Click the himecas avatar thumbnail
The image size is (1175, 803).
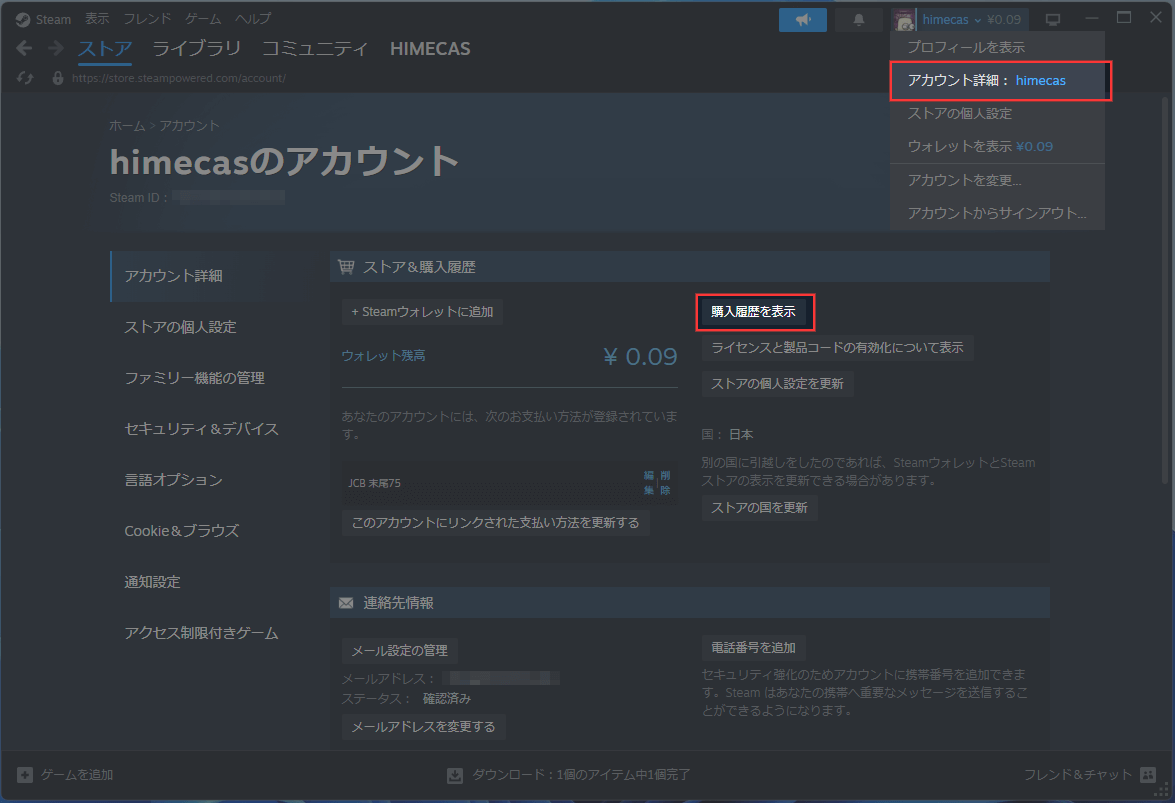pos(904,19)
